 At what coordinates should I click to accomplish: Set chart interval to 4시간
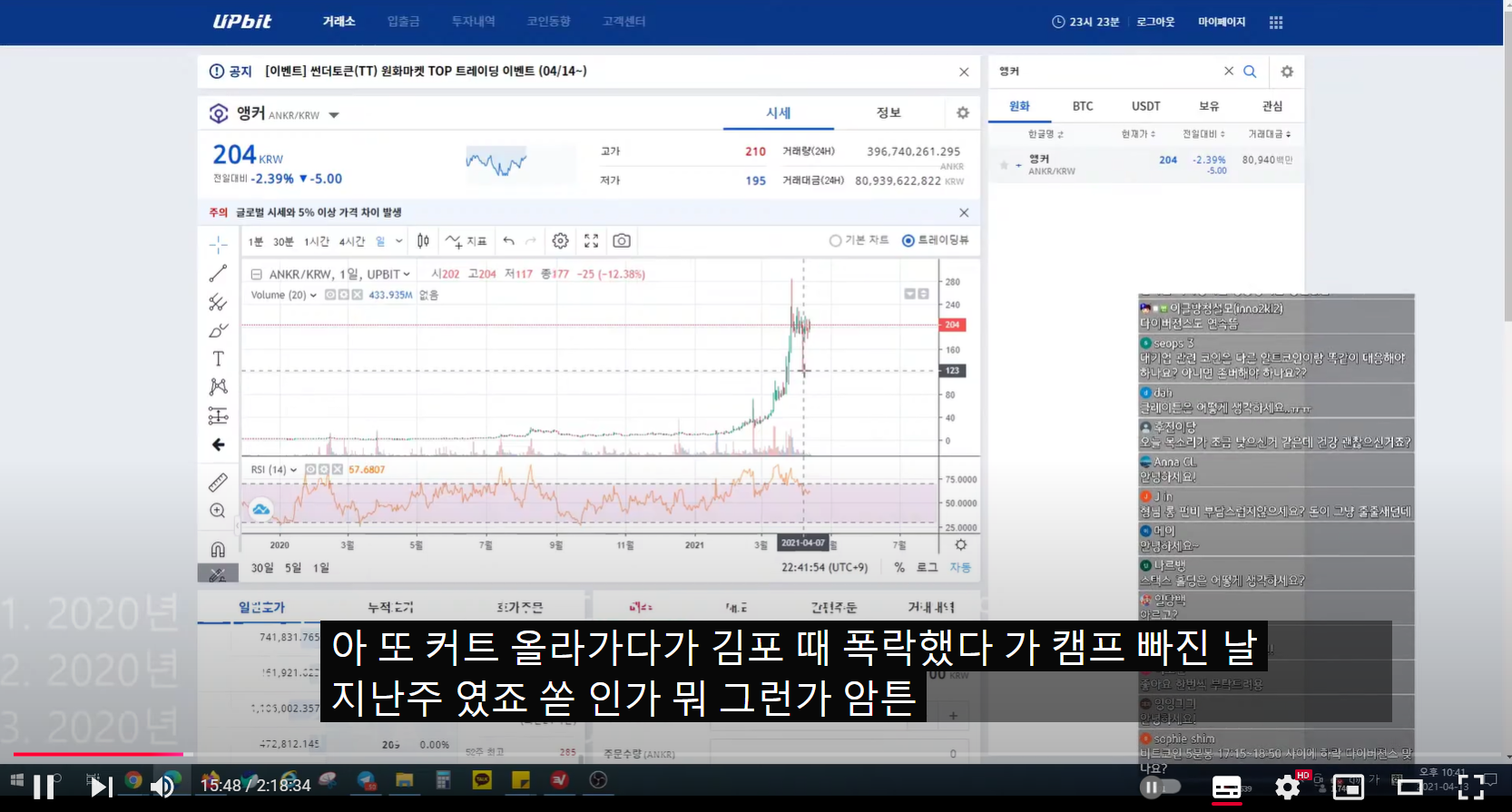[352, 241]
